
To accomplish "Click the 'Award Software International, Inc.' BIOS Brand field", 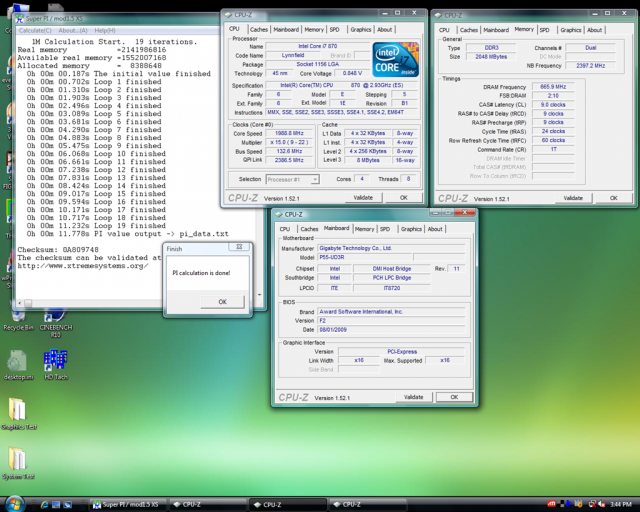I will point(391,312).
